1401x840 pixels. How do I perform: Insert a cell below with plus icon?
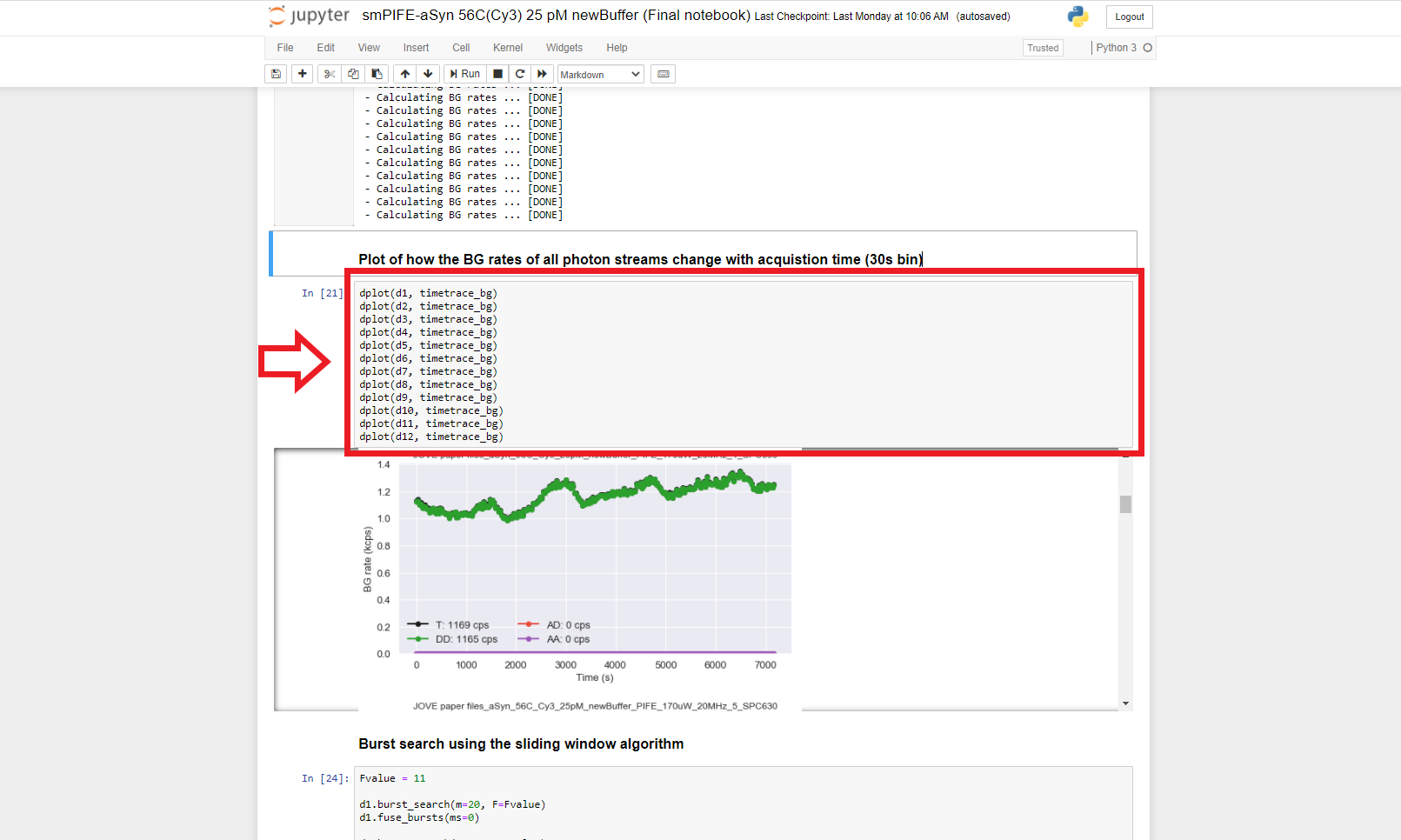pyautogui.click(x=302, y=74)
